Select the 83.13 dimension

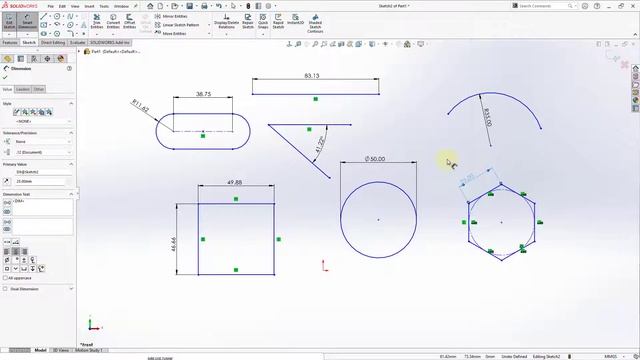(x=312, y=76)
